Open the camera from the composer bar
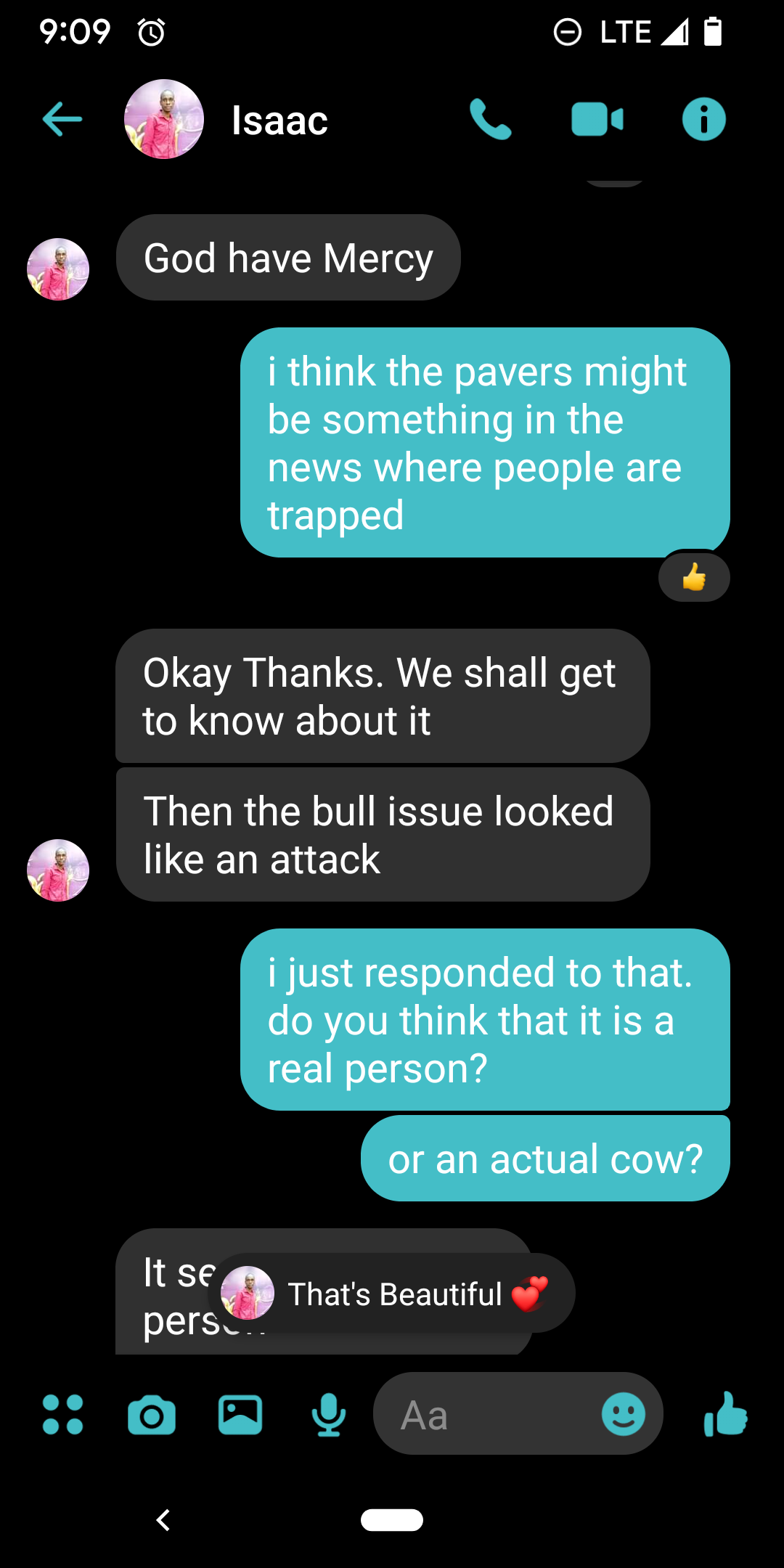 tap(152, 1415)
